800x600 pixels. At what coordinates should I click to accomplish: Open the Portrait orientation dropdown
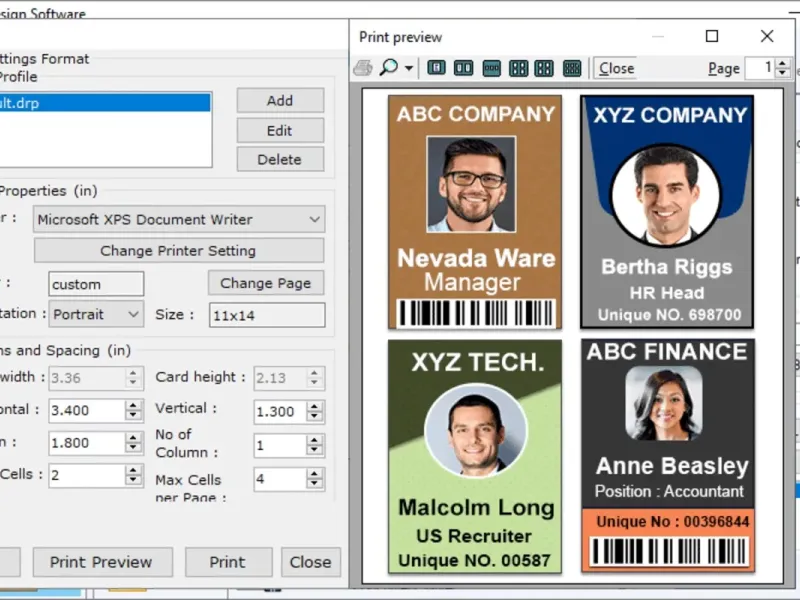(x=96, y=314)
